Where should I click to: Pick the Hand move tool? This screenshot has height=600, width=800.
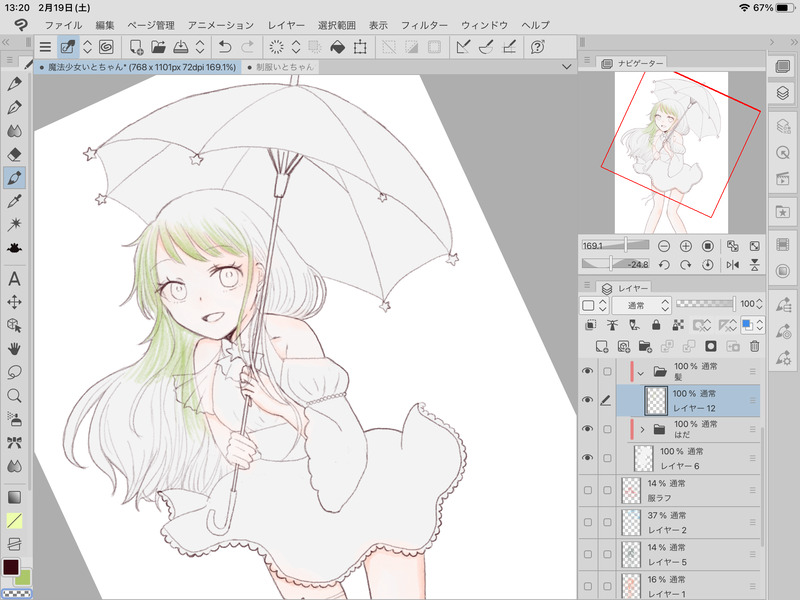pos(14,349)
